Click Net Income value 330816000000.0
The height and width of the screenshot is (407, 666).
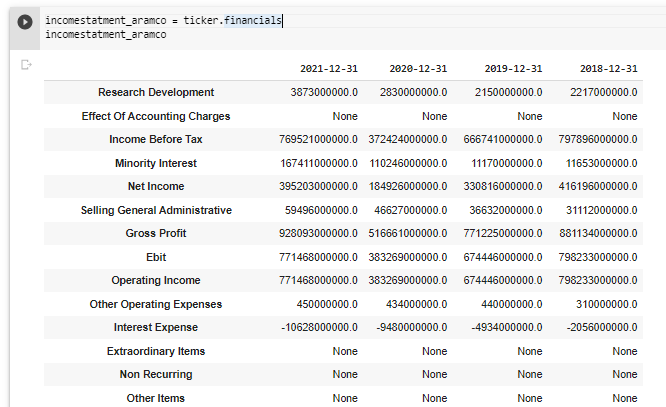[x=503, y=186]
